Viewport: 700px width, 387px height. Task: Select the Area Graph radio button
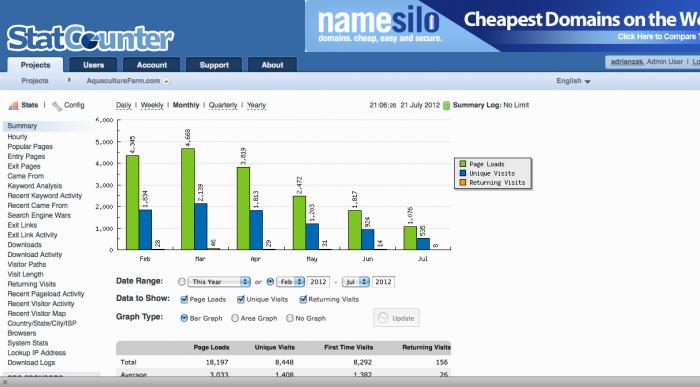235,318
